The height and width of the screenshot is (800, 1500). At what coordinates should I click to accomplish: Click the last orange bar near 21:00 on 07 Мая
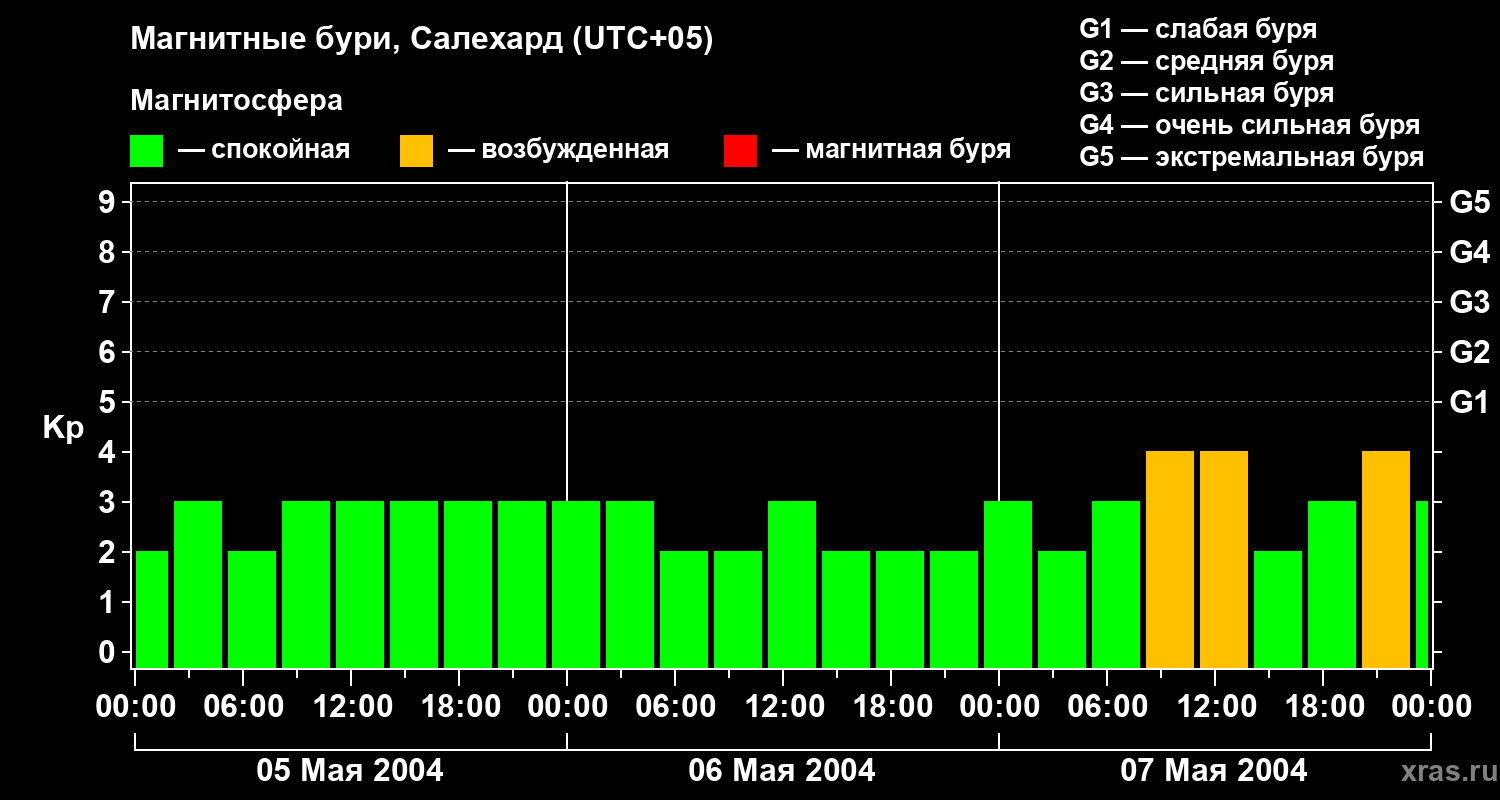[1386, 560]
